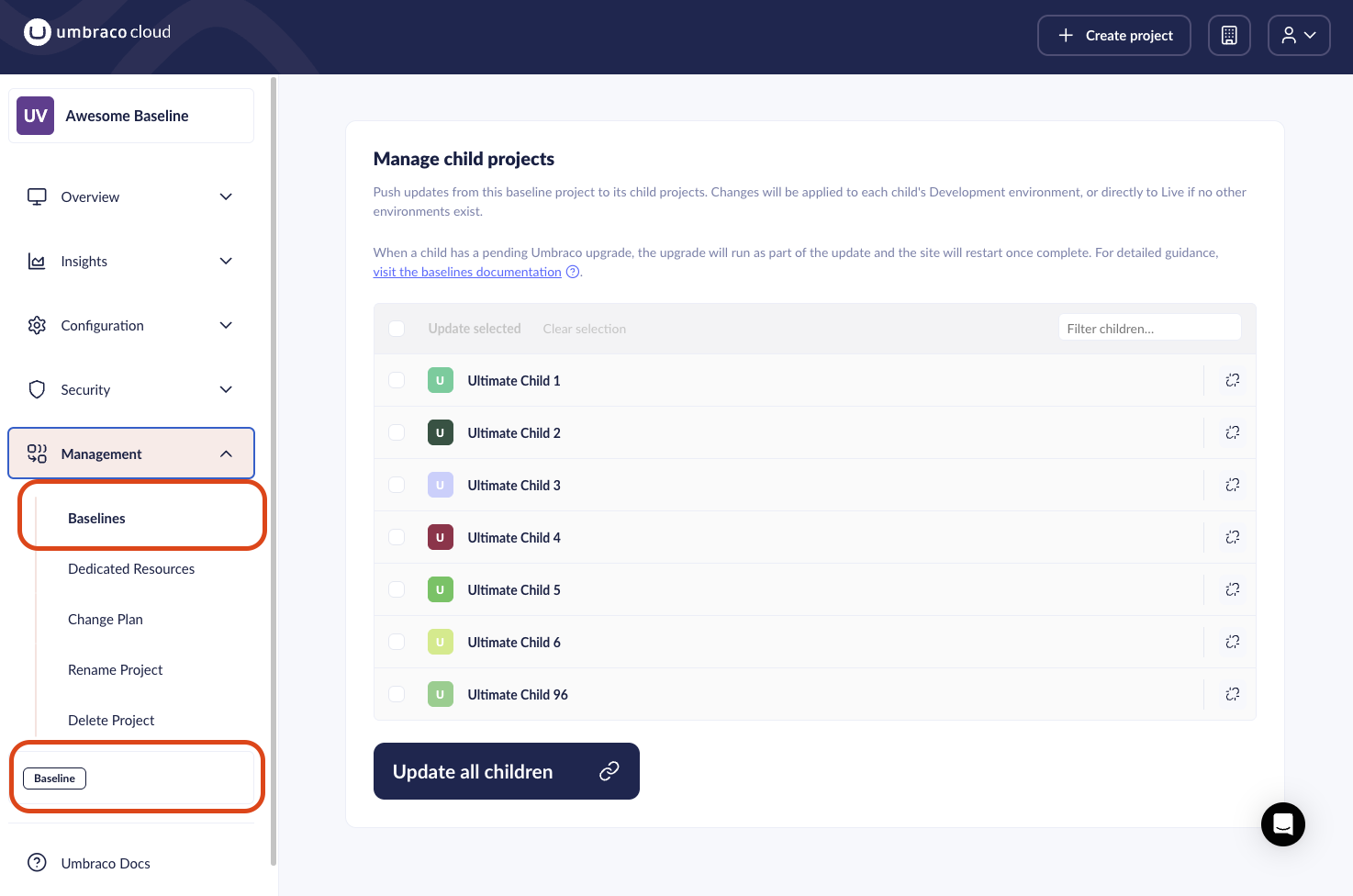Expand the Security section chevron
The width and height of the screenshot is (1353, 896).
click(x=226, y=389)
